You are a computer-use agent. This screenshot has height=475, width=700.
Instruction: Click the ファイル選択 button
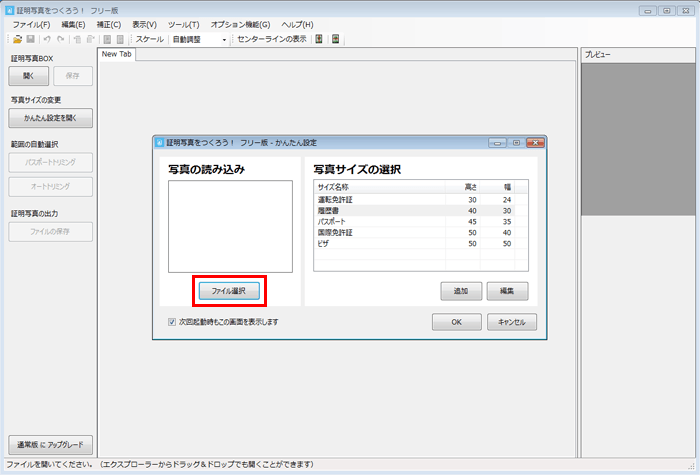coord(230,291)
